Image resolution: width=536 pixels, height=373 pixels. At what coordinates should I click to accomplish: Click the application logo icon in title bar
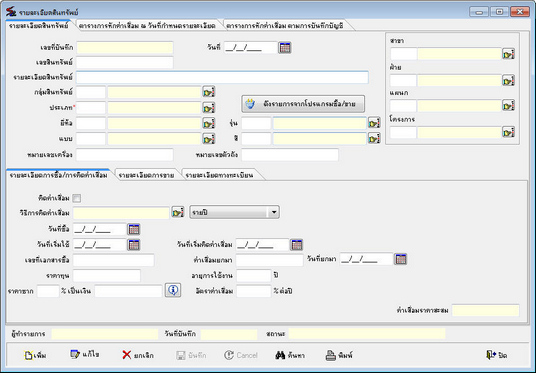(11, 12)
